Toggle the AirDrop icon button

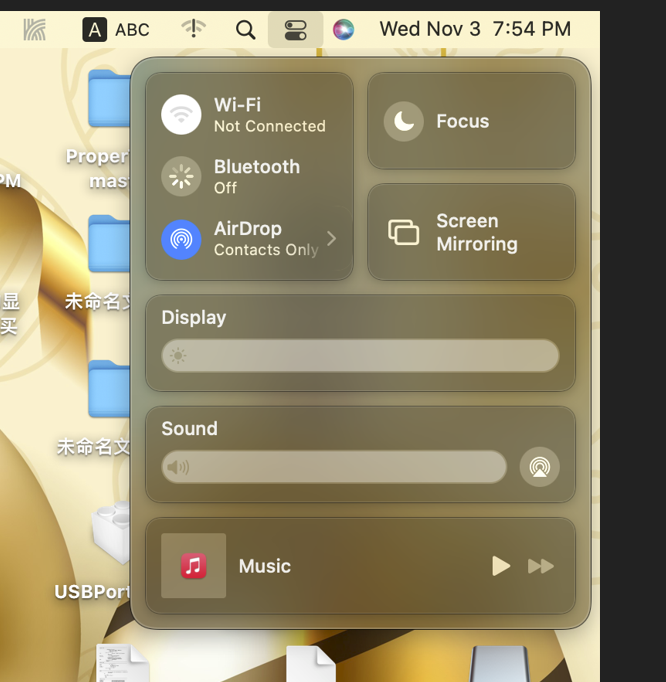181,239
